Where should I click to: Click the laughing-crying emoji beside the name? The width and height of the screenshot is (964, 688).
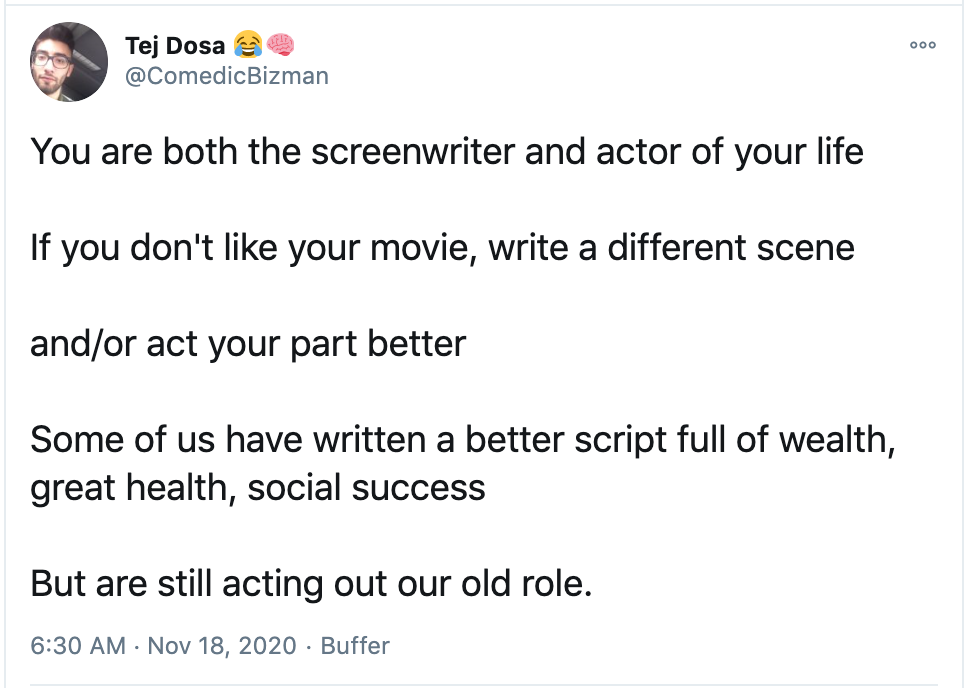(247, 46)
